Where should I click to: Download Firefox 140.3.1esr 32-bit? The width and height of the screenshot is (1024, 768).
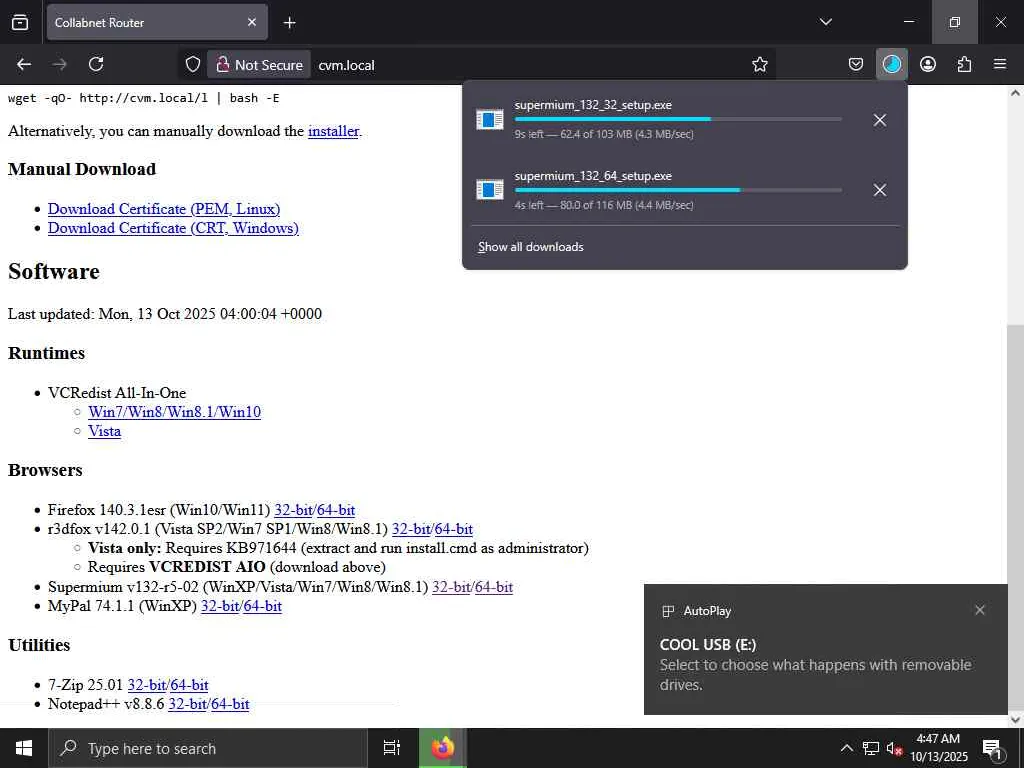coord(293,510)
